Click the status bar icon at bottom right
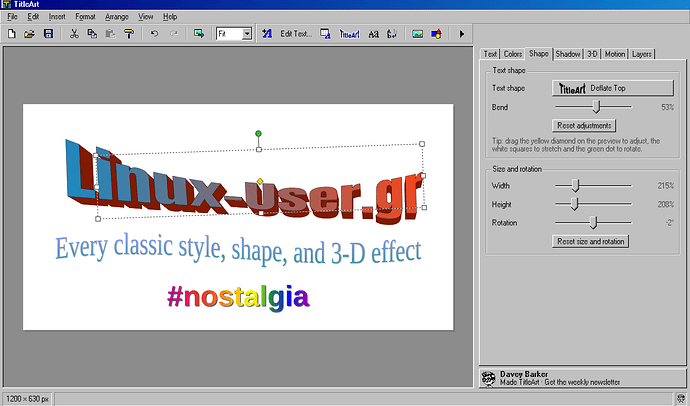The width and height of the screenshot is (690, 406). 681,399
